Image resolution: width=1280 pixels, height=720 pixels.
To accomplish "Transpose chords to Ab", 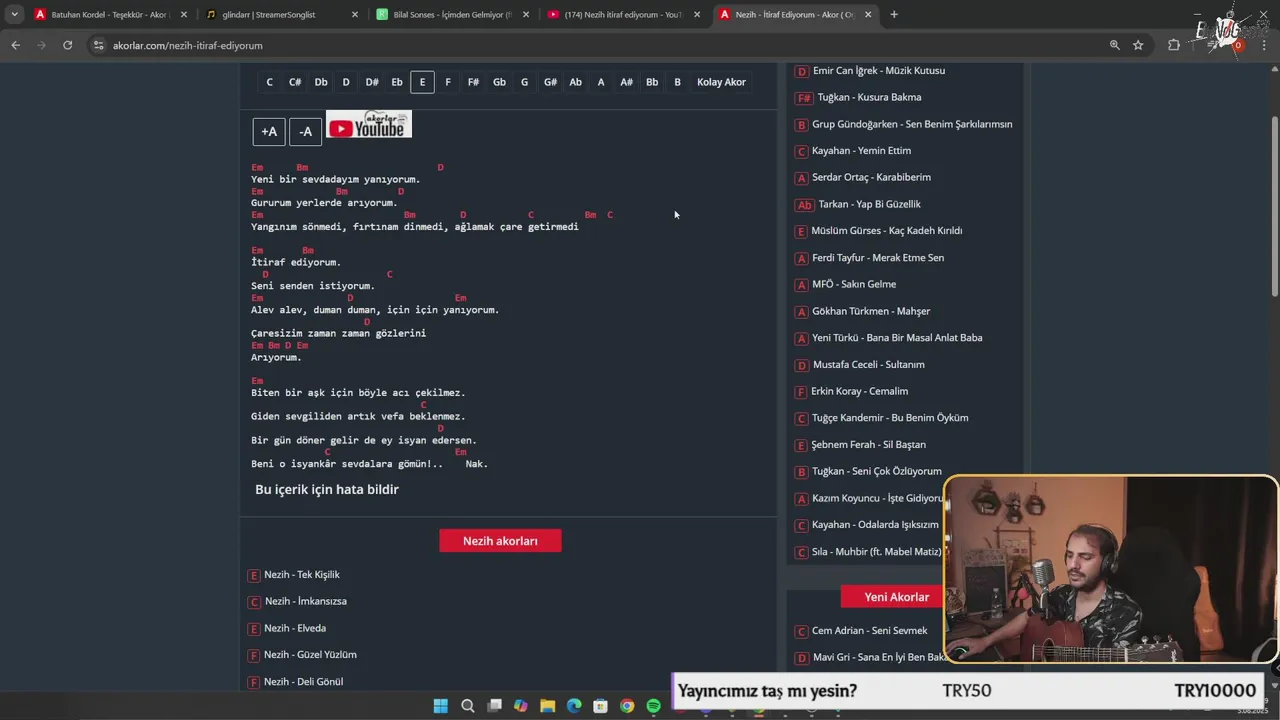I will pos(575,82).
